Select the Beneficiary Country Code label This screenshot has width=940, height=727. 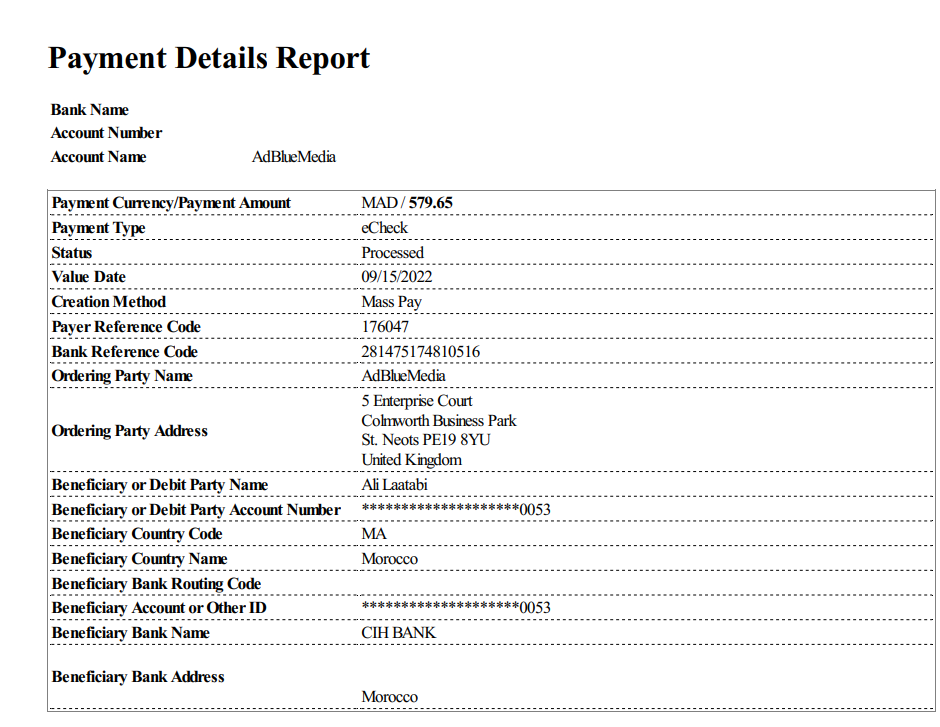(x=137, y=534)
